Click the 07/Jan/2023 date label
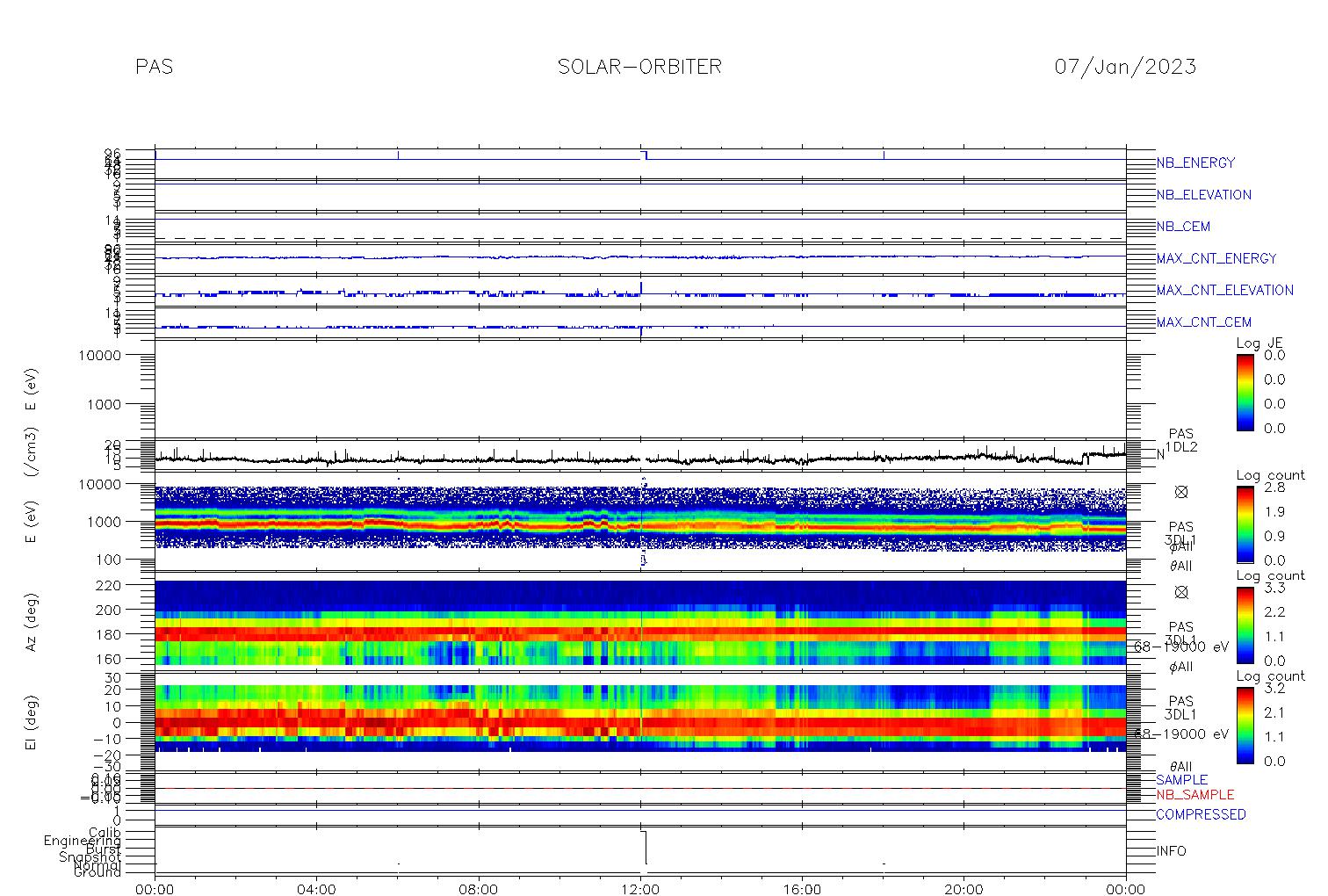Viewport: 1328px width, 896px height. (x=1125, y=67)
